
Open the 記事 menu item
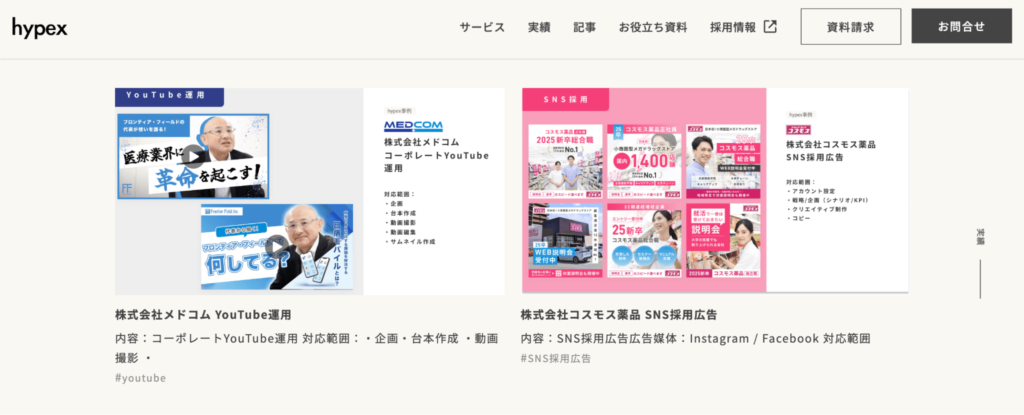(x=584, y=27)
